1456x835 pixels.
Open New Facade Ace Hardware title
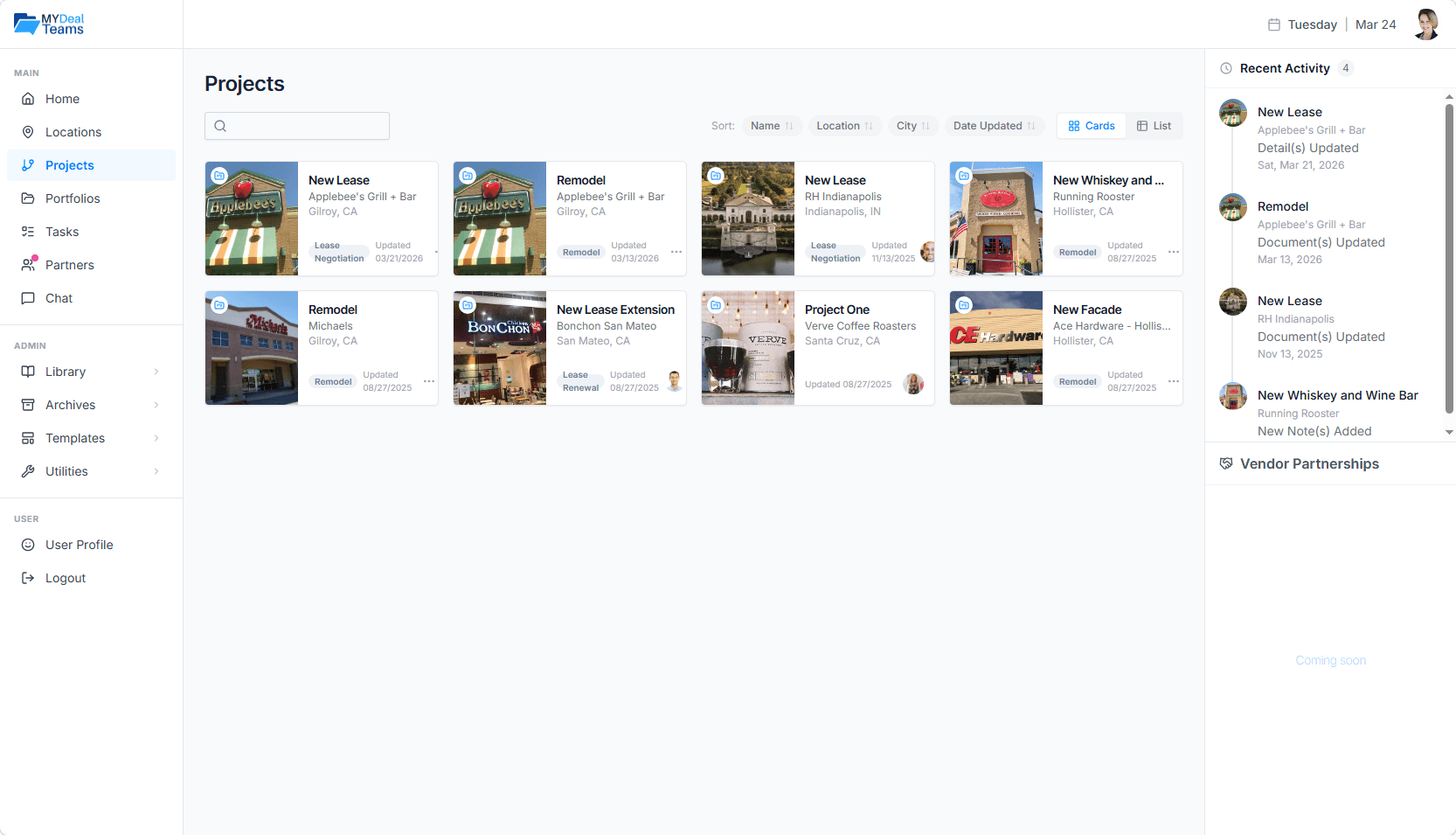tap(1087, 310)
